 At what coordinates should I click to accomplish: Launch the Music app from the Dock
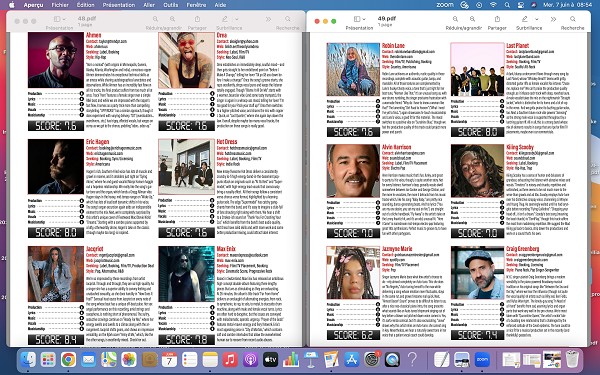(230, 359)
